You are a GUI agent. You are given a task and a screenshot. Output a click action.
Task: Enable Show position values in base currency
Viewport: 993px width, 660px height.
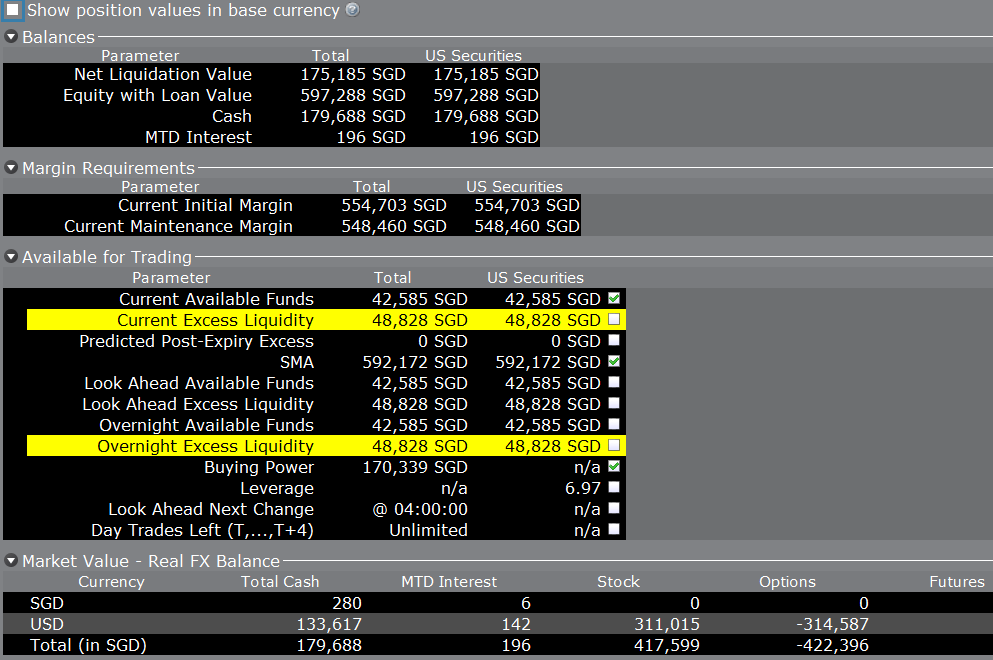tap(13, 11)
